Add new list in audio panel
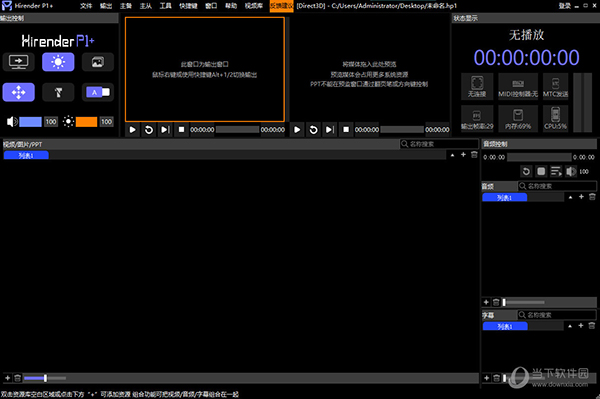This screenshot has width=600, height=399. click(x=581, y=197)
